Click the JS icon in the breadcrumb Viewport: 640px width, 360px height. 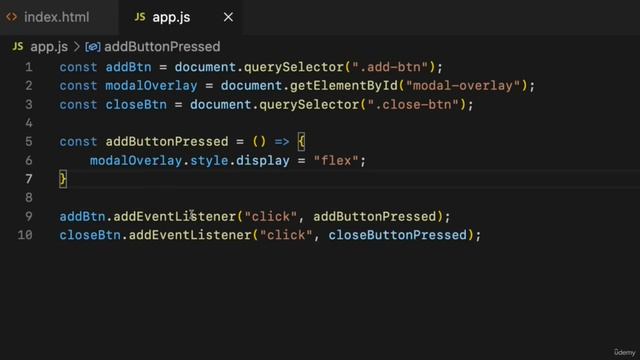click(18, 47)
